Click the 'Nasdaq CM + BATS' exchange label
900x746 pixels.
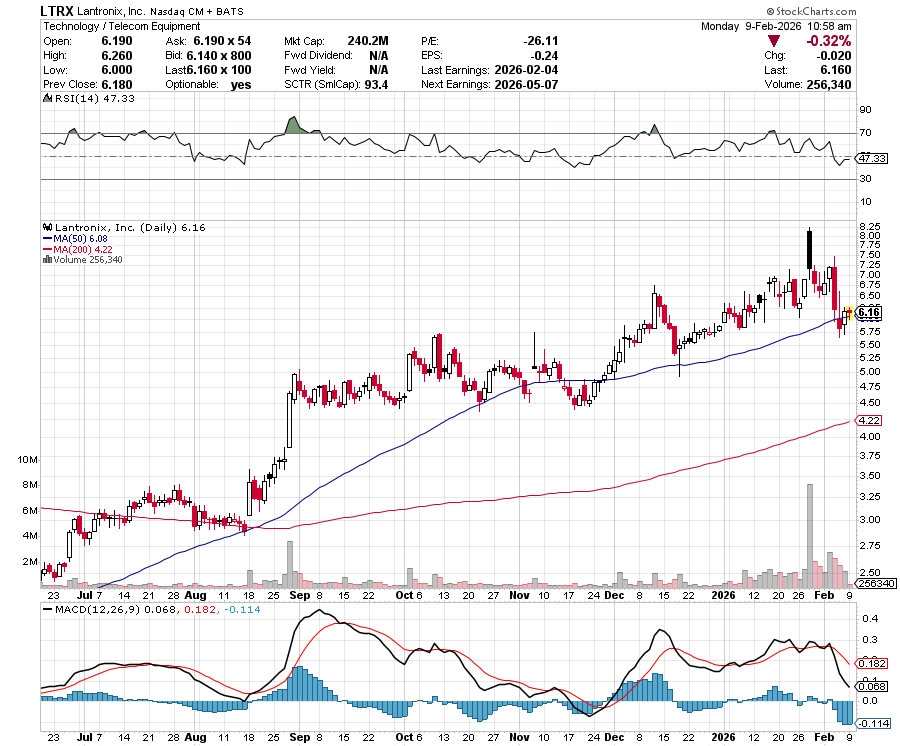(x=197, y=11)
